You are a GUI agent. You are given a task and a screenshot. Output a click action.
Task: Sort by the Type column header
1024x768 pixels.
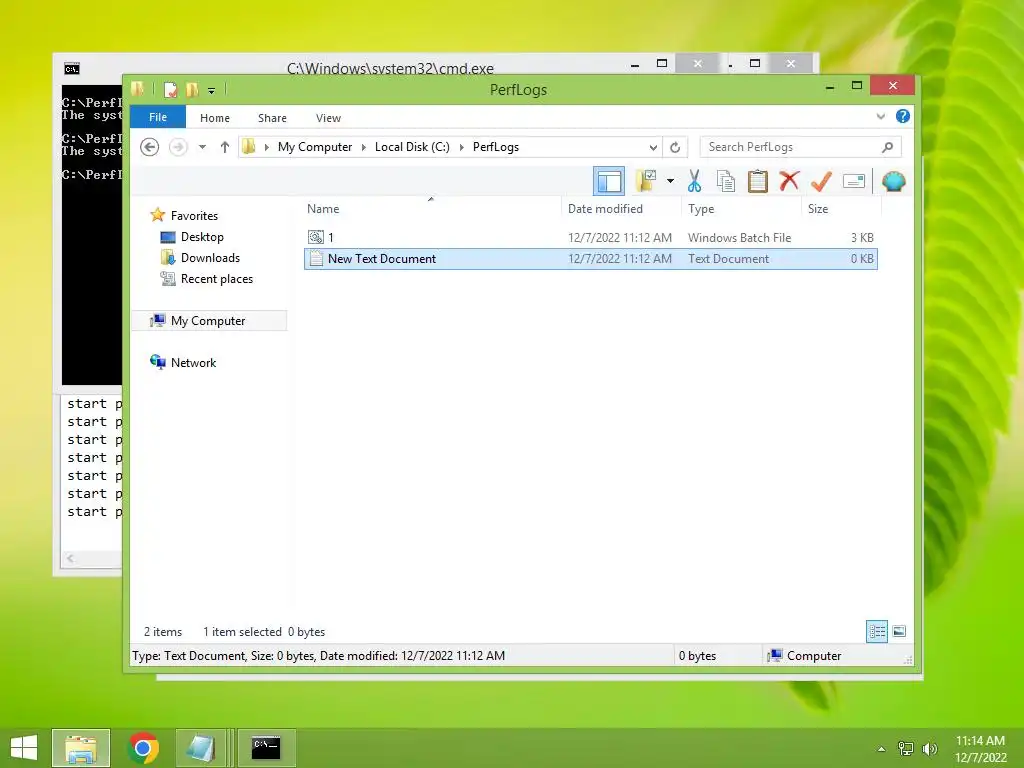741,209
